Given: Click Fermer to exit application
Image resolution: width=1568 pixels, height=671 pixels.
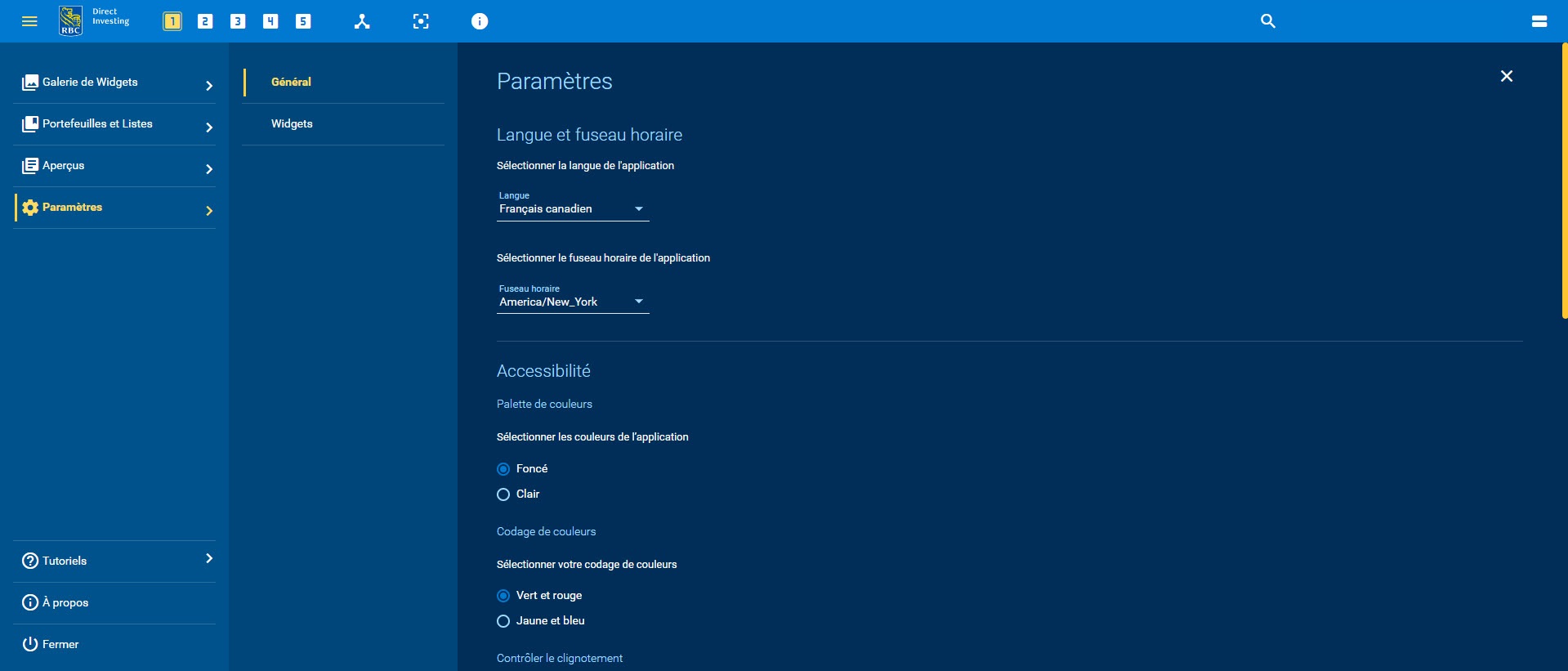Looking at the screenshot, I should coord(60,644).
